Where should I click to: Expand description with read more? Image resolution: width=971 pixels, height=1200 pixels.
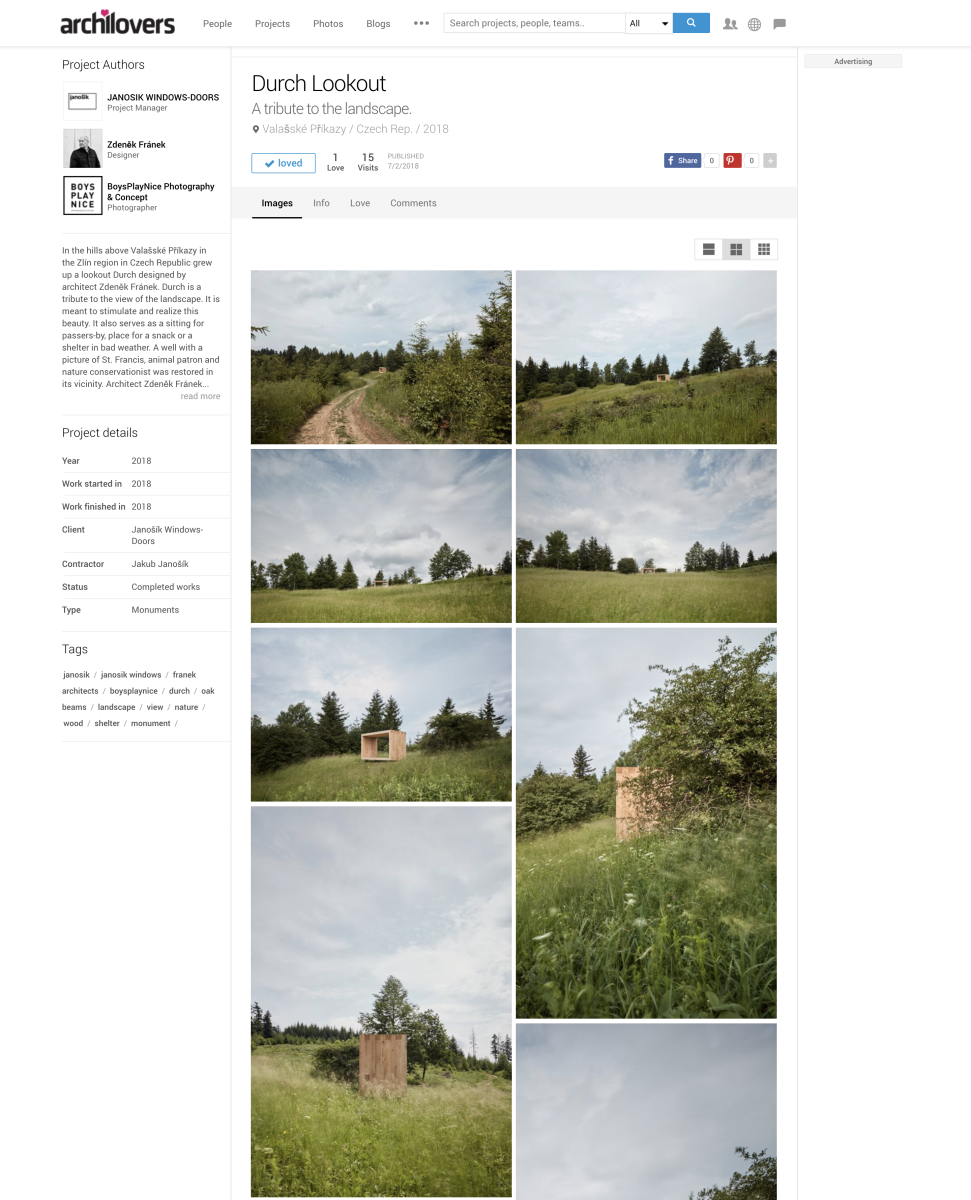[200, 396]
